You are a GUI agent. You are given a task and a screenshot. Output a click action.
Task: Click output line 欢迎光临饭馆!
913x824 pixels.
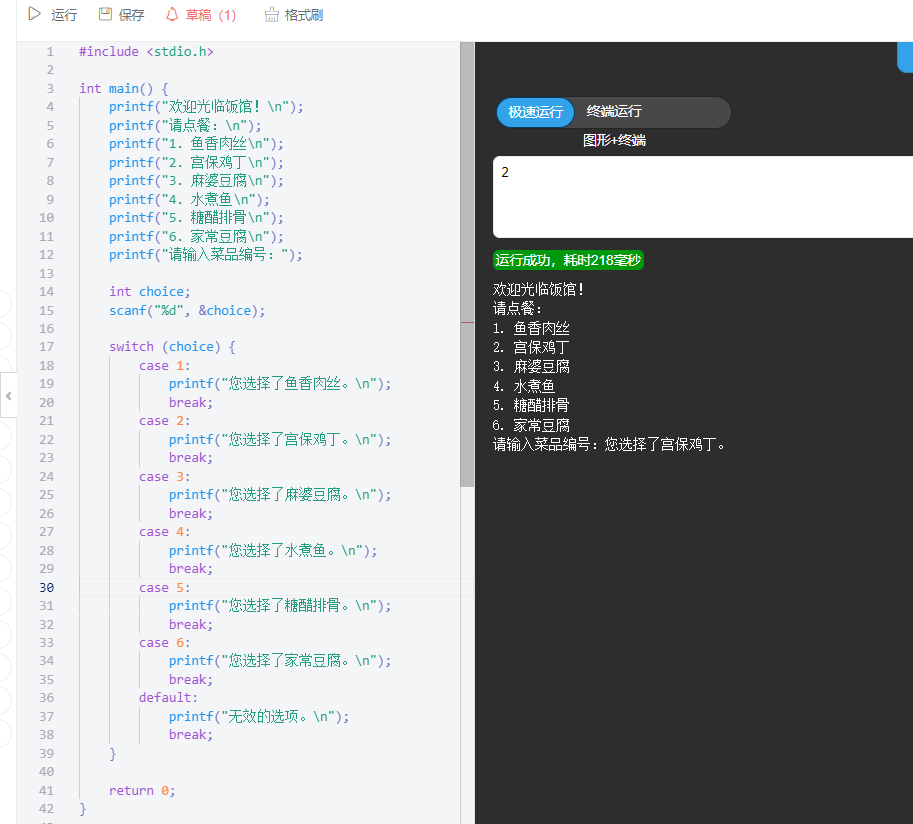point(538,289)
